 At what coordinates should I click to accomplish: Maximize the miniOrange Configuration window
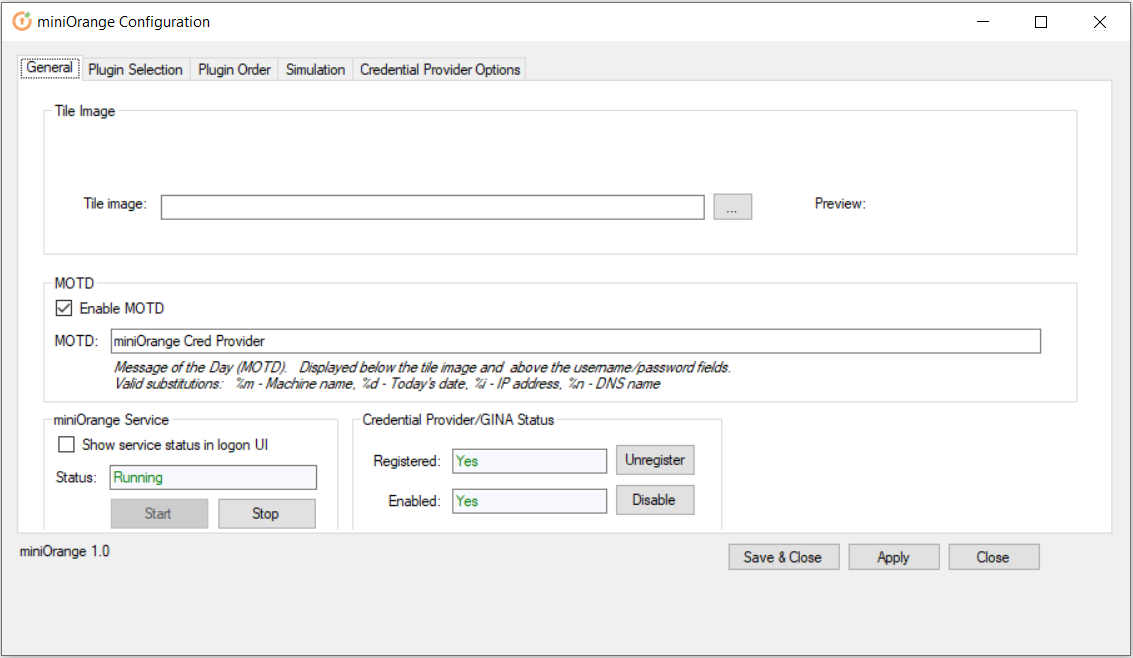coord(1041,22)
